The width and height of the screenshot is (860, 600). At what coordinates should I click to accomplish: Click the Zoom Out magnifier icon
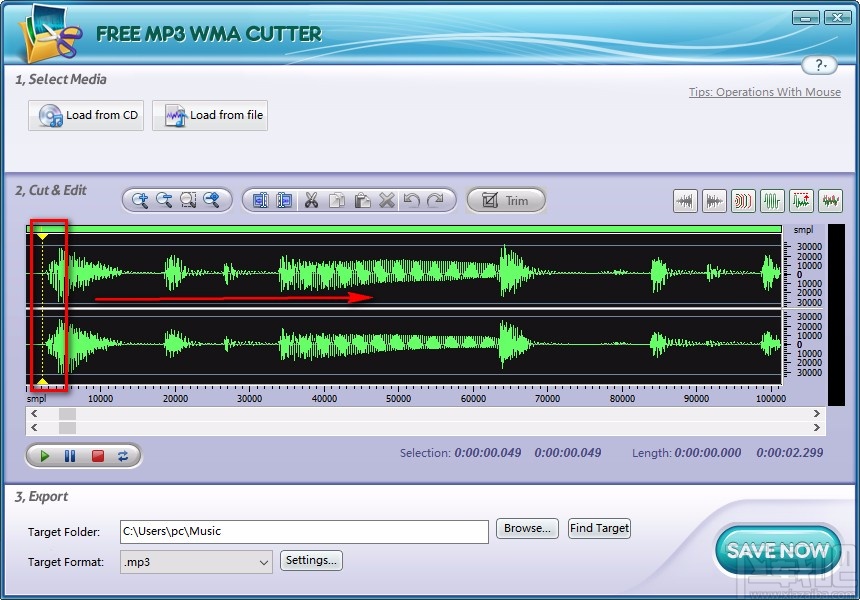pyautogui.click(x=164, y=200)
